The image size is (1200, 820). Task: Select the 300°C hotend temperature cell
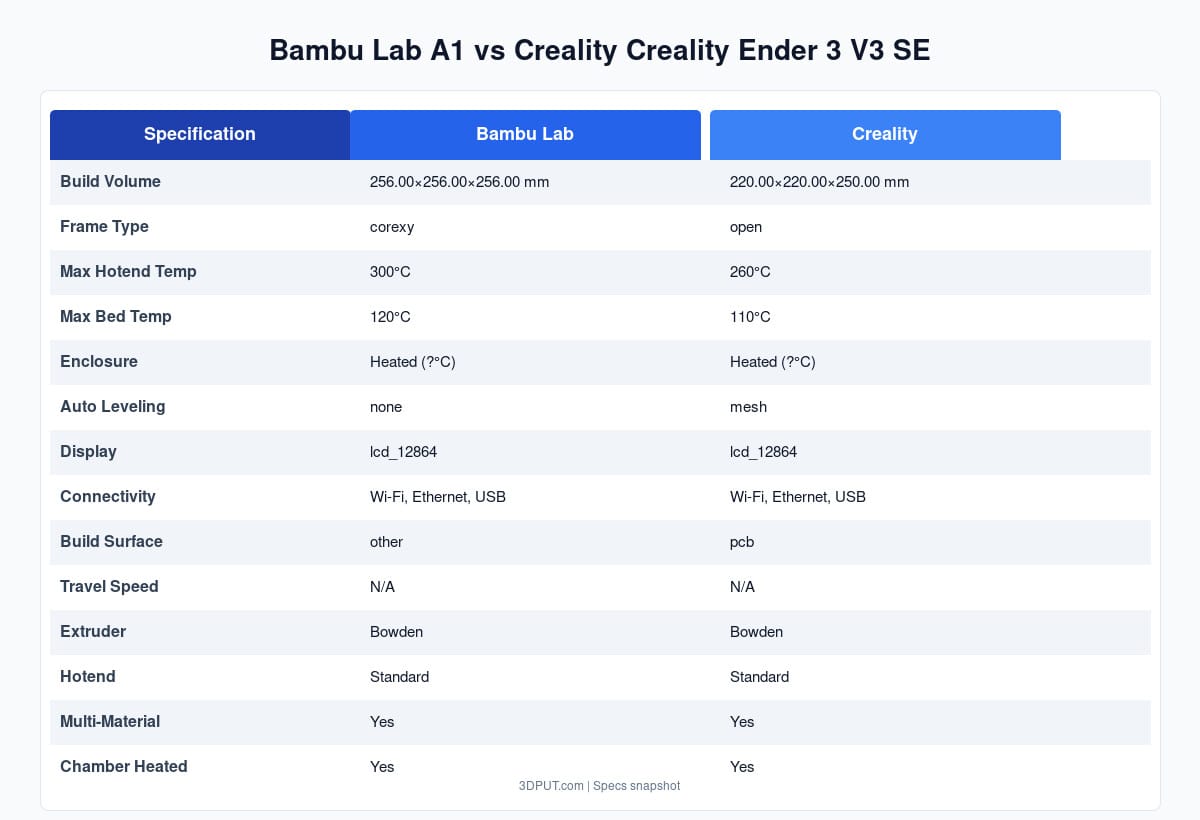(x=390, y=272)
